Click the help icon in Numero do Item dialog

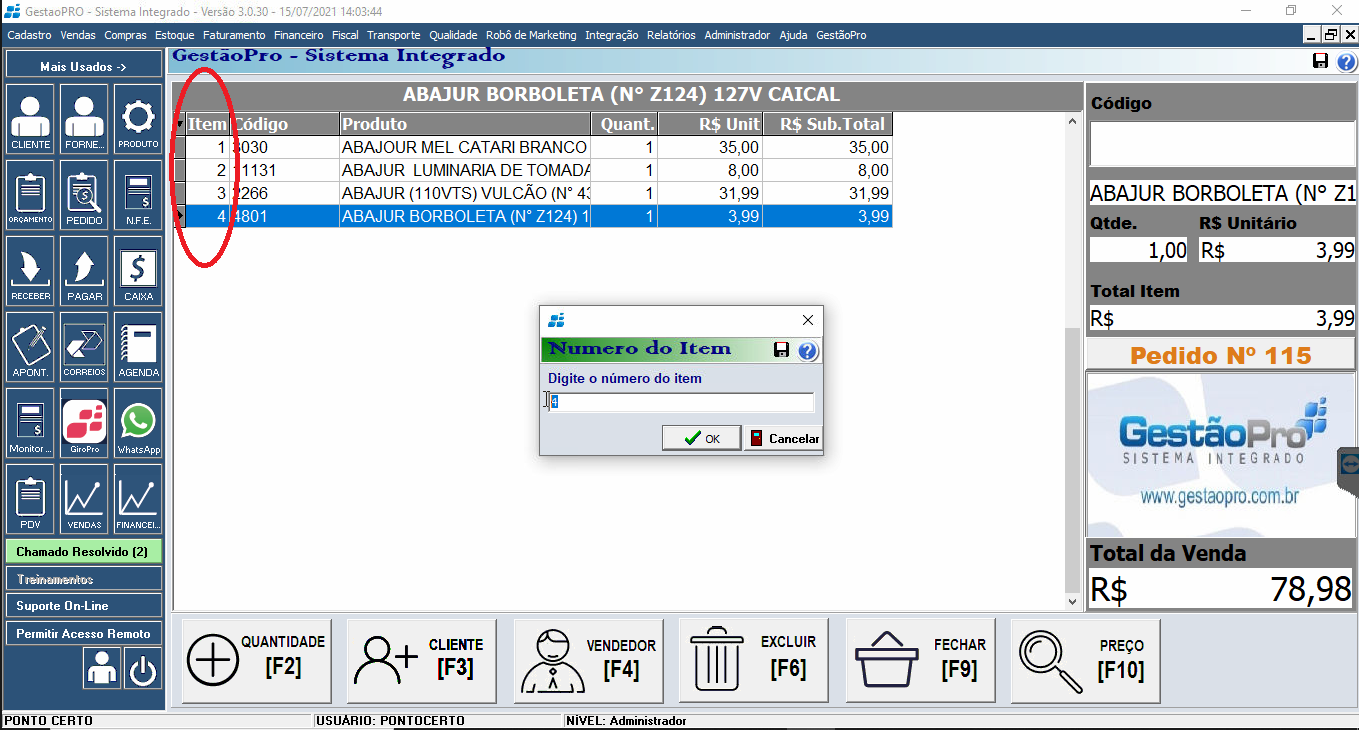click(x=808, y=350)
